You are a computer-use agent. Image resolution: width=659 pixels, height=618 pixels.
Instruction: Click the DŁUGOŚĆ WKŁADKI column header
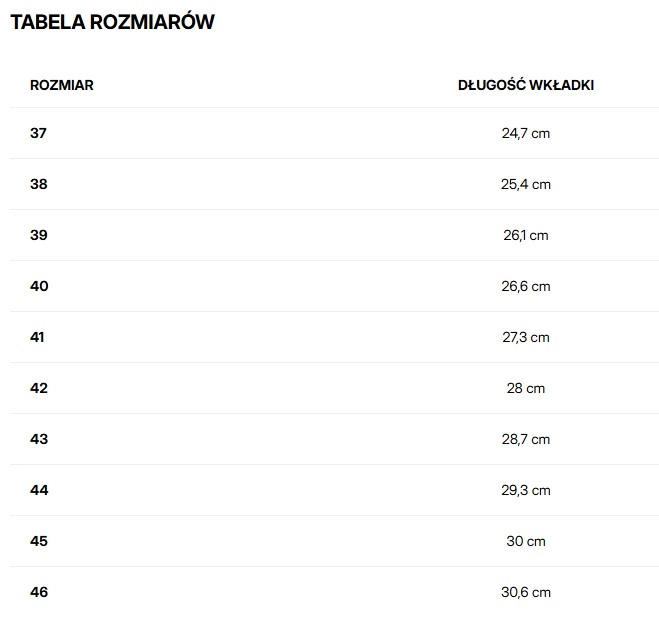[x=526, y=85]
